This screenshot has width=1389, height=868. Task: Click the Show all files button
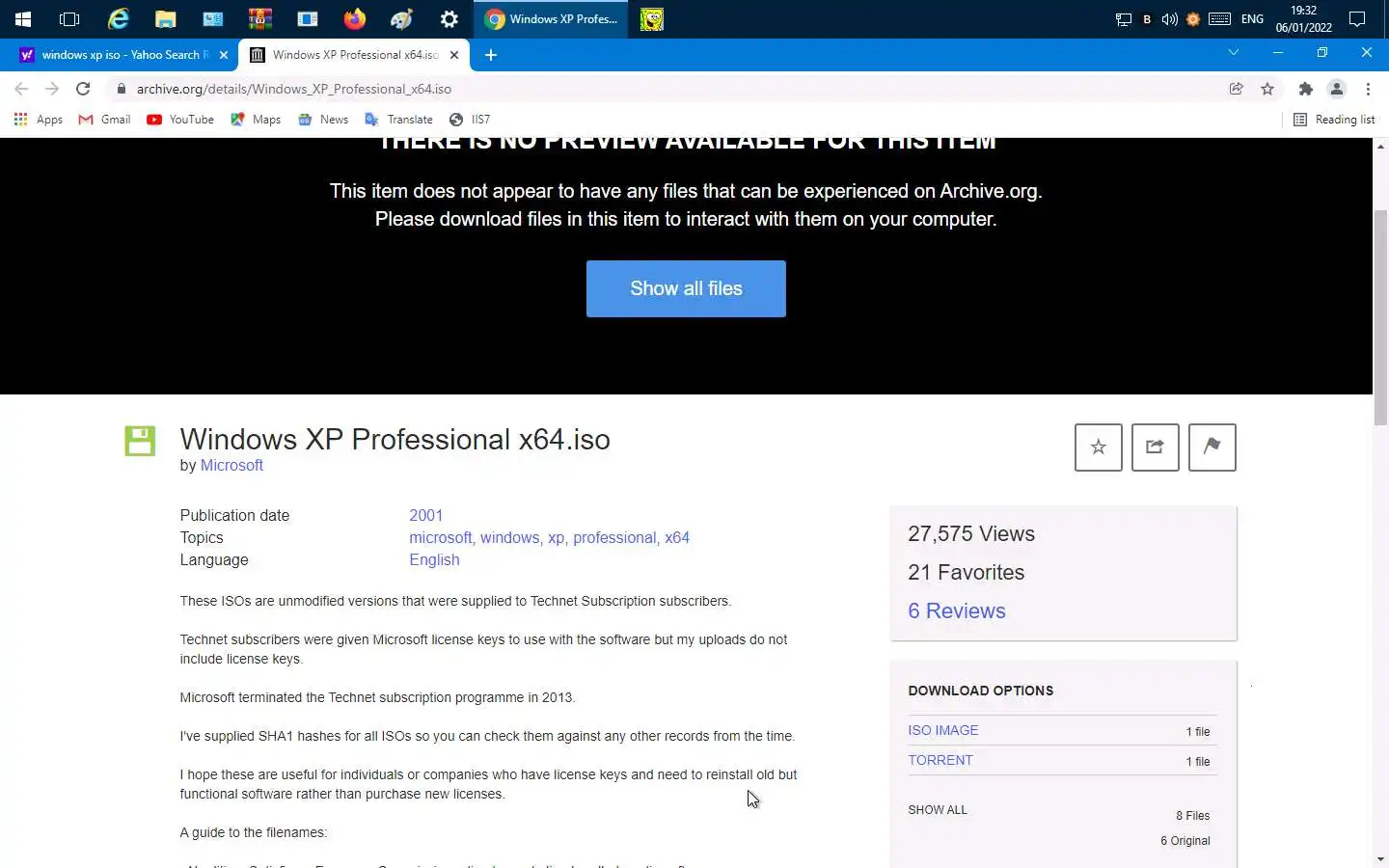pos(686,288)
